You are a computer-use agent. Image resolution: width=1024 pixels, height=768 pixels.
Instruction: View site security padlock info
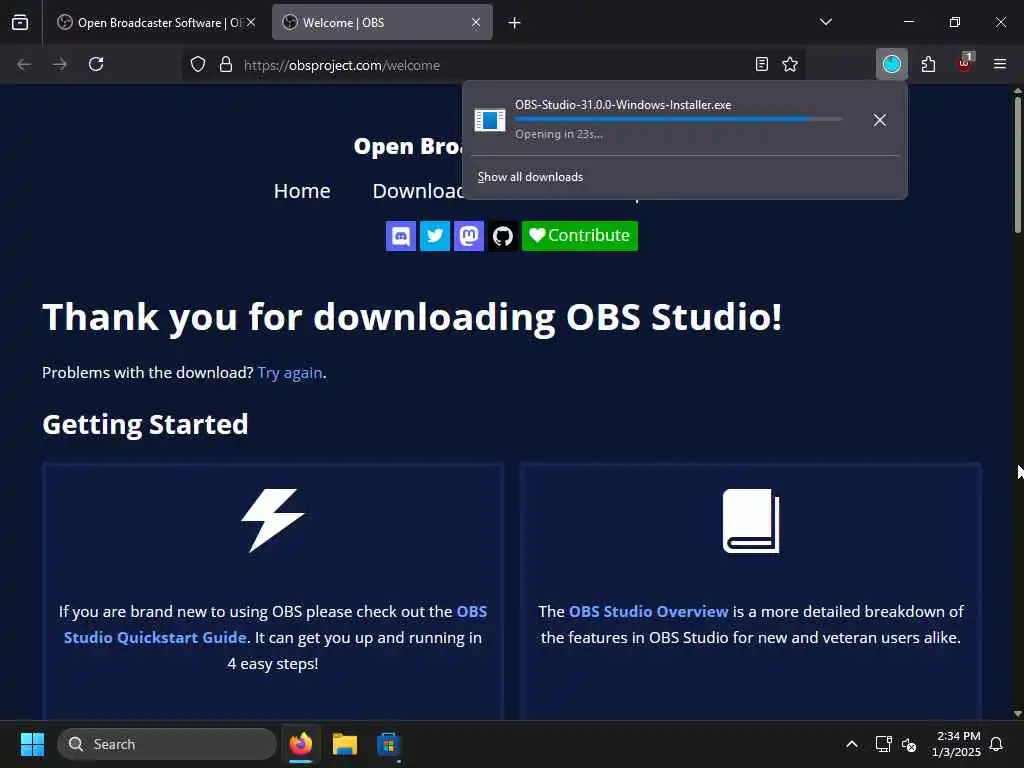[226, 64]
